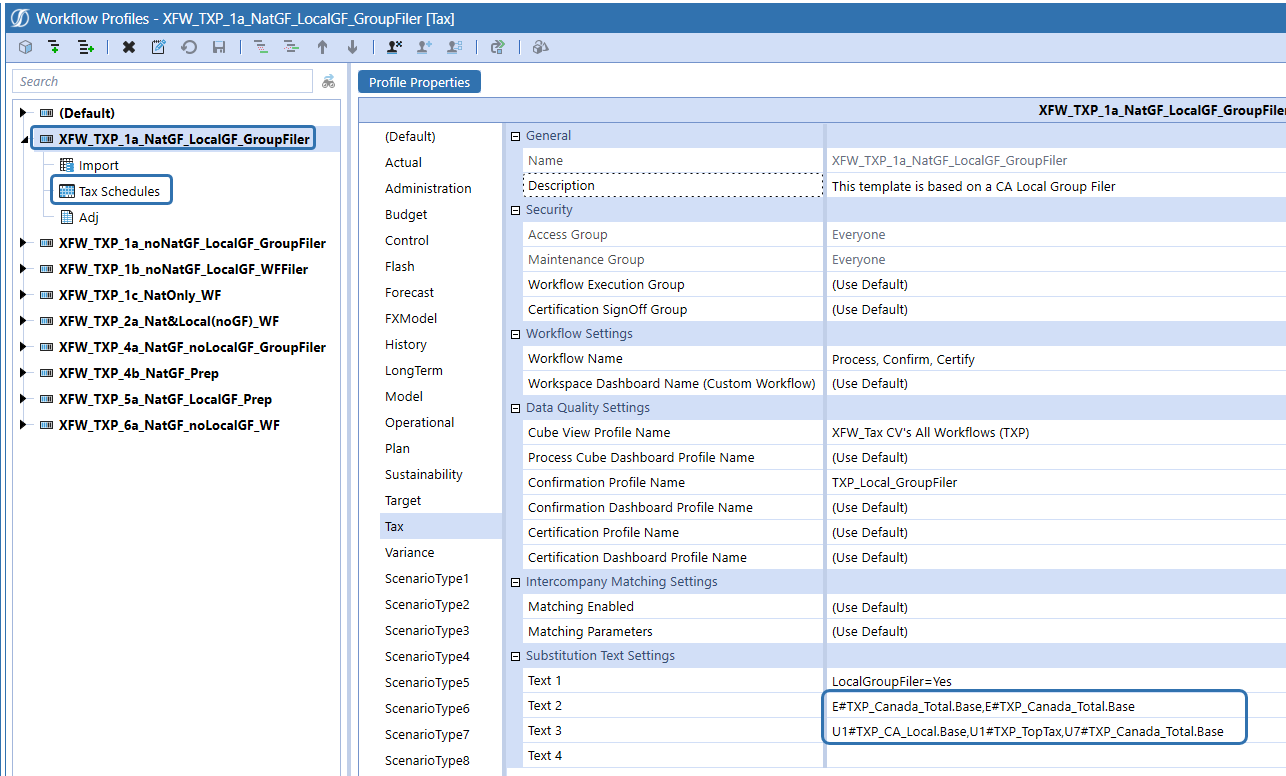Click the add user access icon
The height and width of the screenshot is (776, 1286).
pos(421,47)
